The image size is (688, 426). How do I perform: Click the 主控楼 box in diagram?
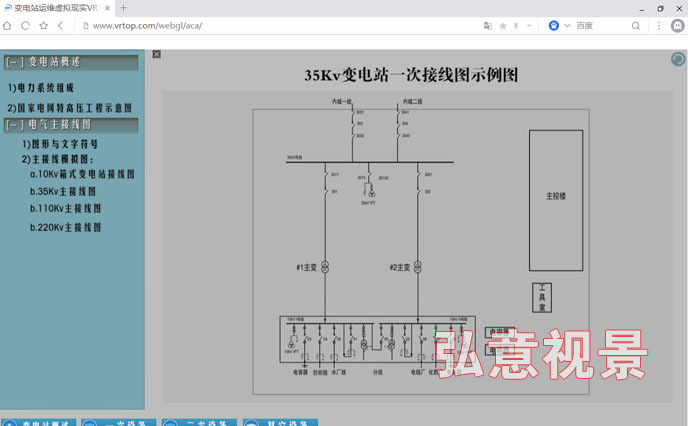(x=556, y=200)
